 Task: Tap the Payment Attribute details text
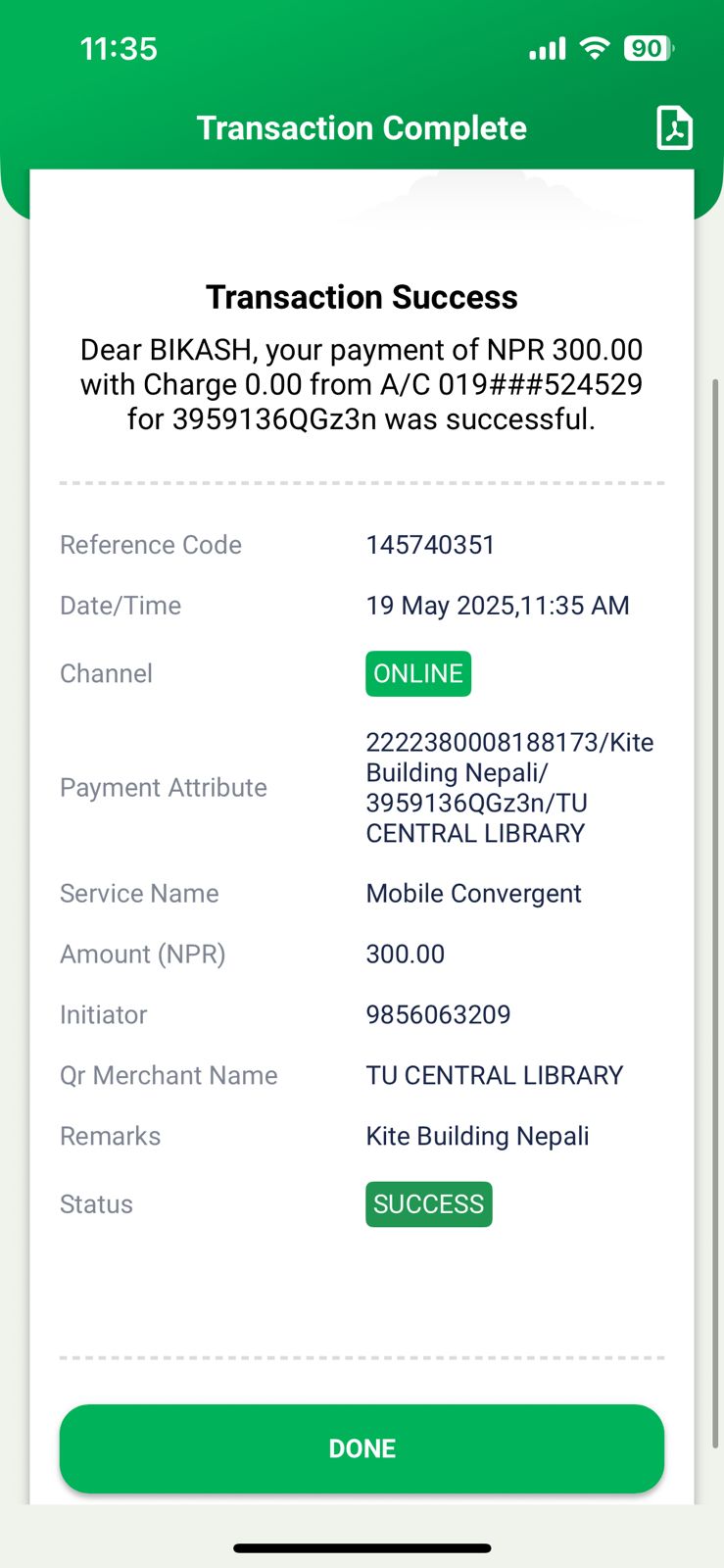point(508,788)
